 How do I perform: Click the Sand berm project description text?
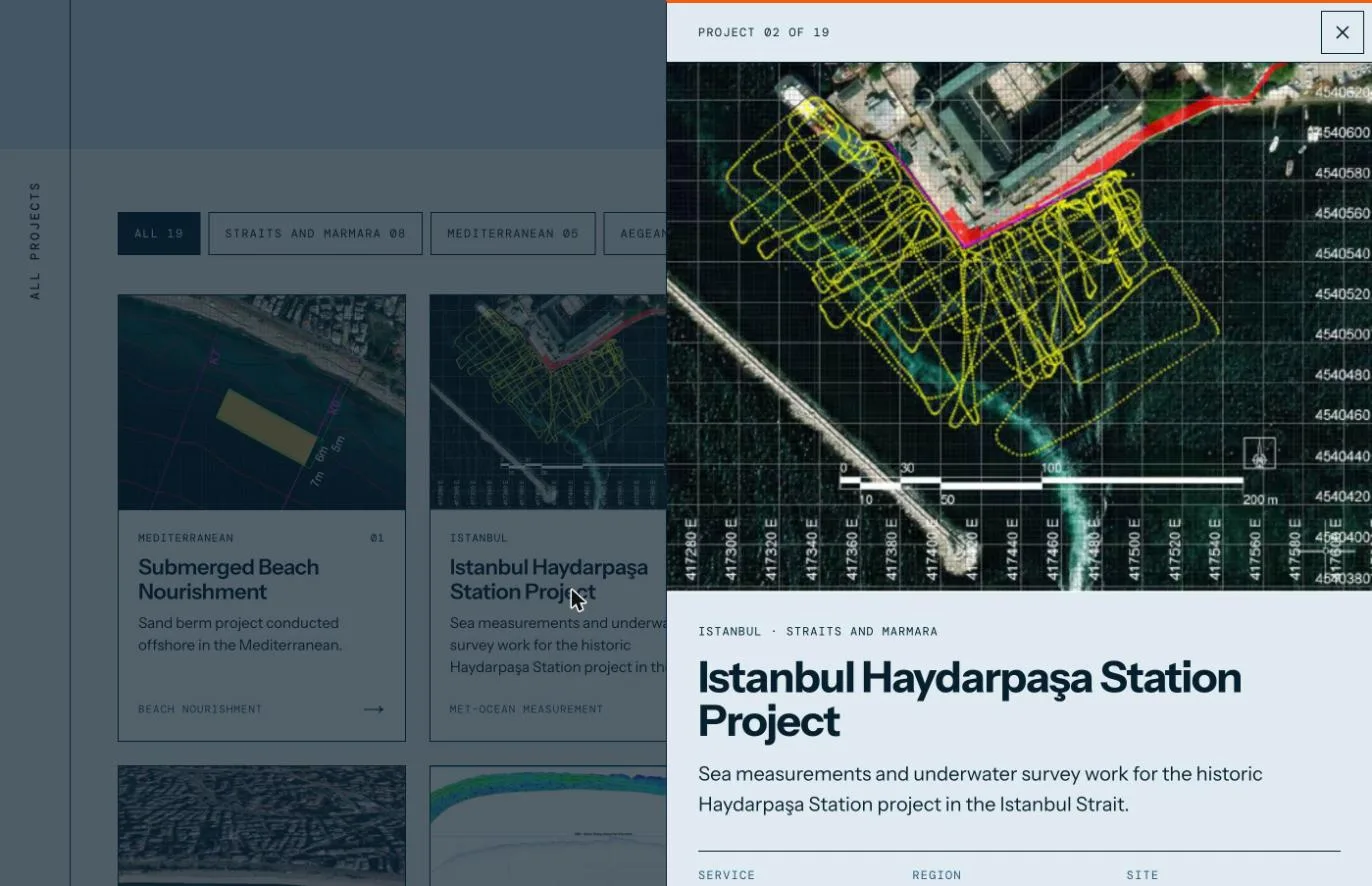240,634
